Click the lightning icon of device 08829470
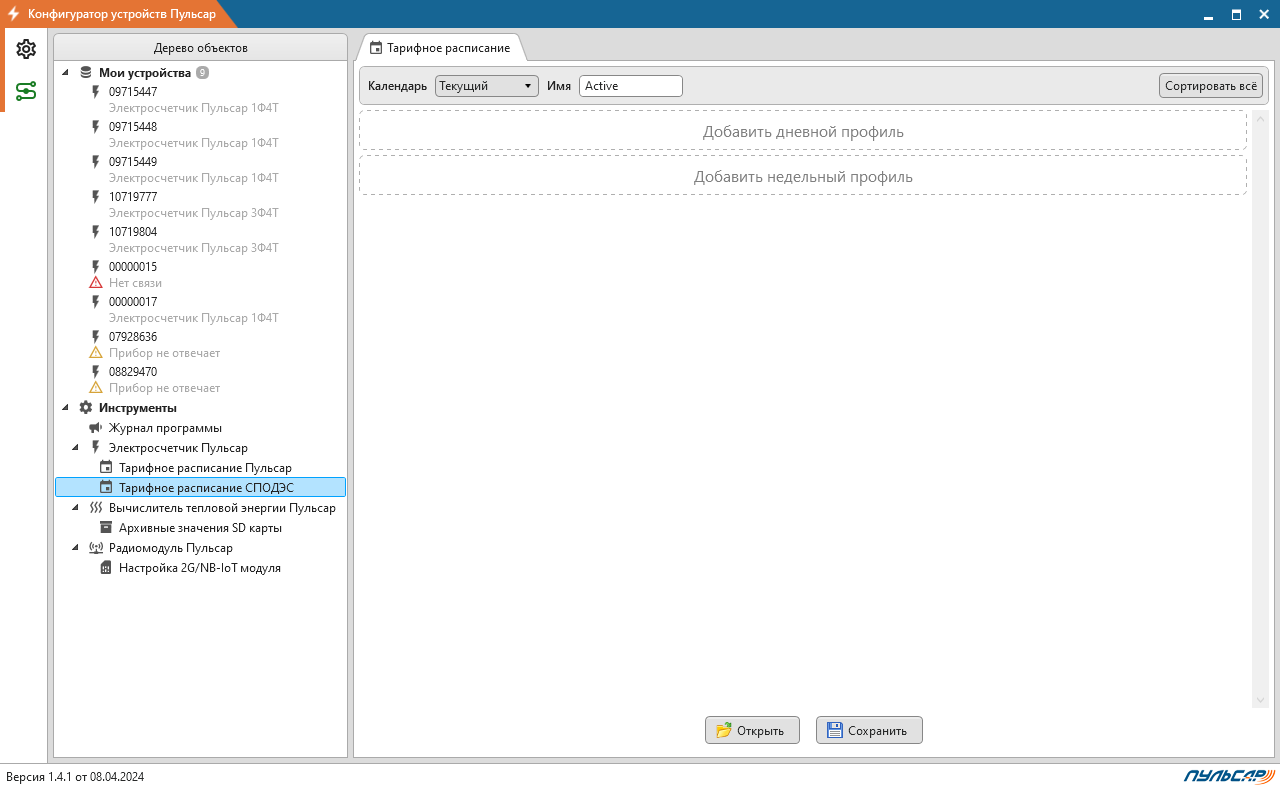 pyautogui.click(x=96, y=372)
